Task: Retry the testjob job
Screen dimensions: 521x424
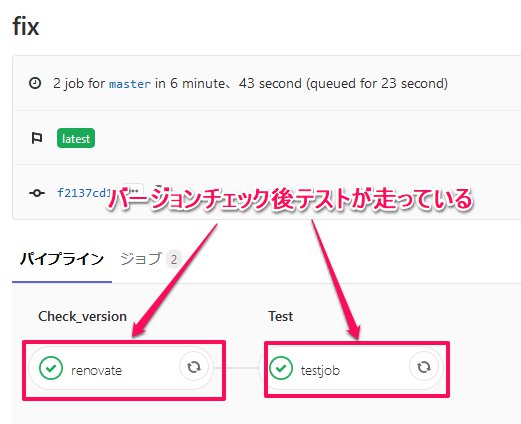Action: click(x=424, y=367)
